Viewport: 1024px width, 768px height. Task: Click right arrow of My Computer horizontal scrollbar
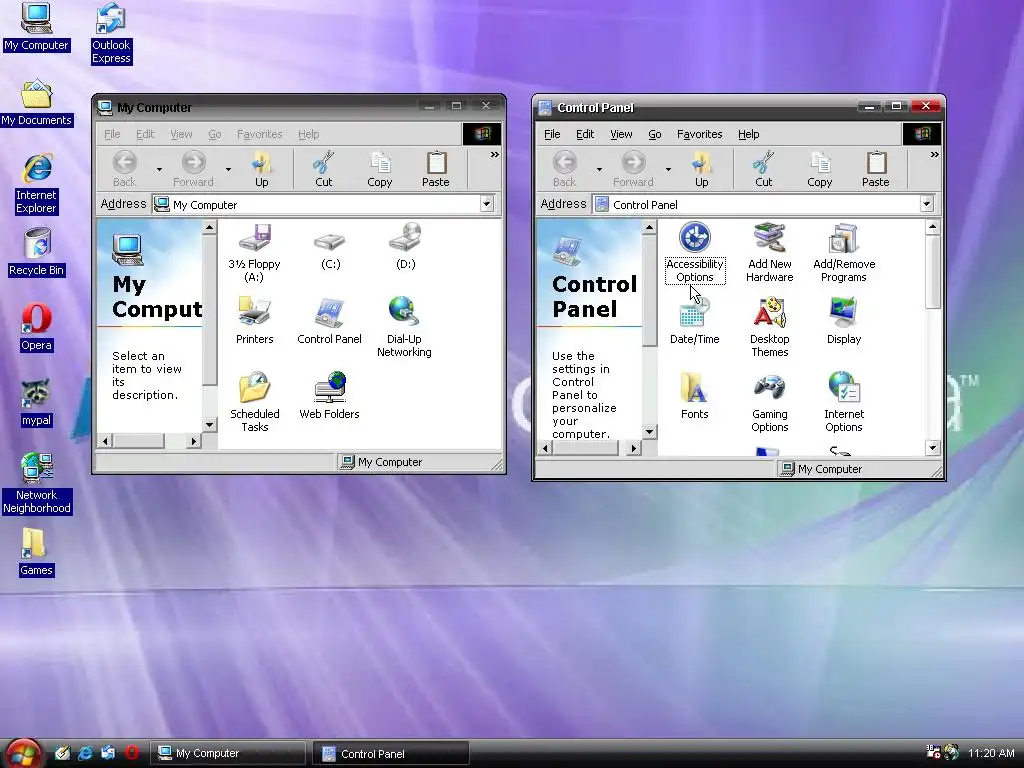pos(193,441)
